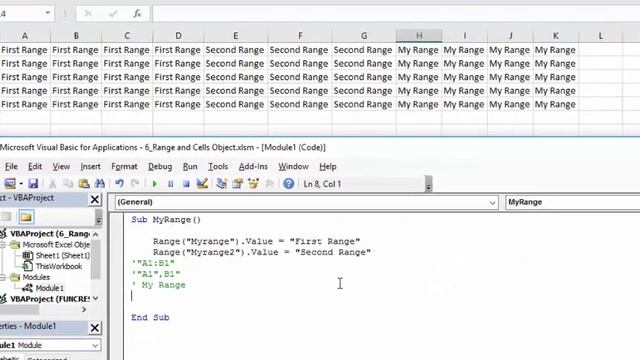Click project tree horizontal scroll right arrow

(x=84, y=309)
